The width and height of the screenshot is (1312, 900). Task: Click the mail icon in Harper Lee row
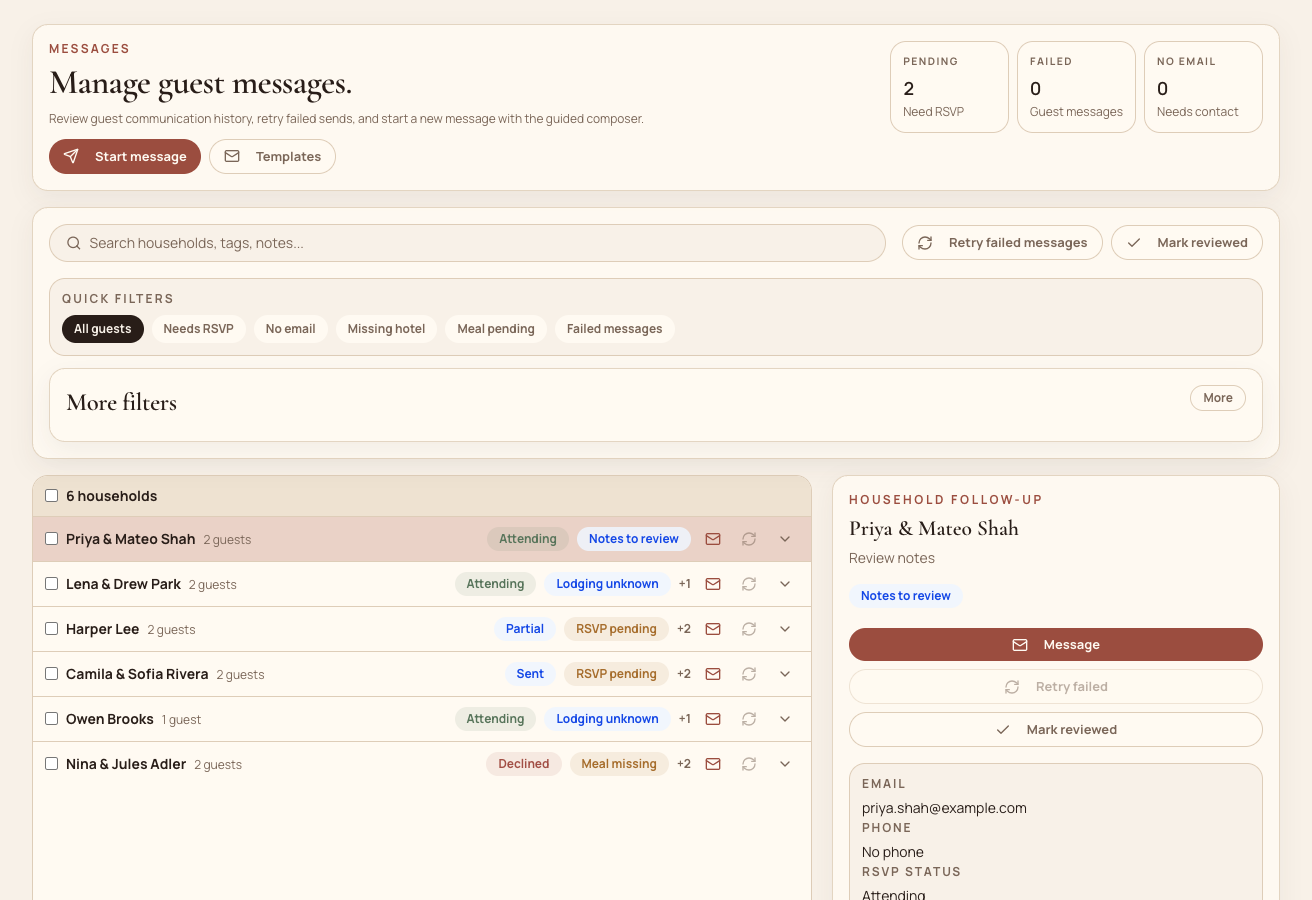click(x=713, y=629)
